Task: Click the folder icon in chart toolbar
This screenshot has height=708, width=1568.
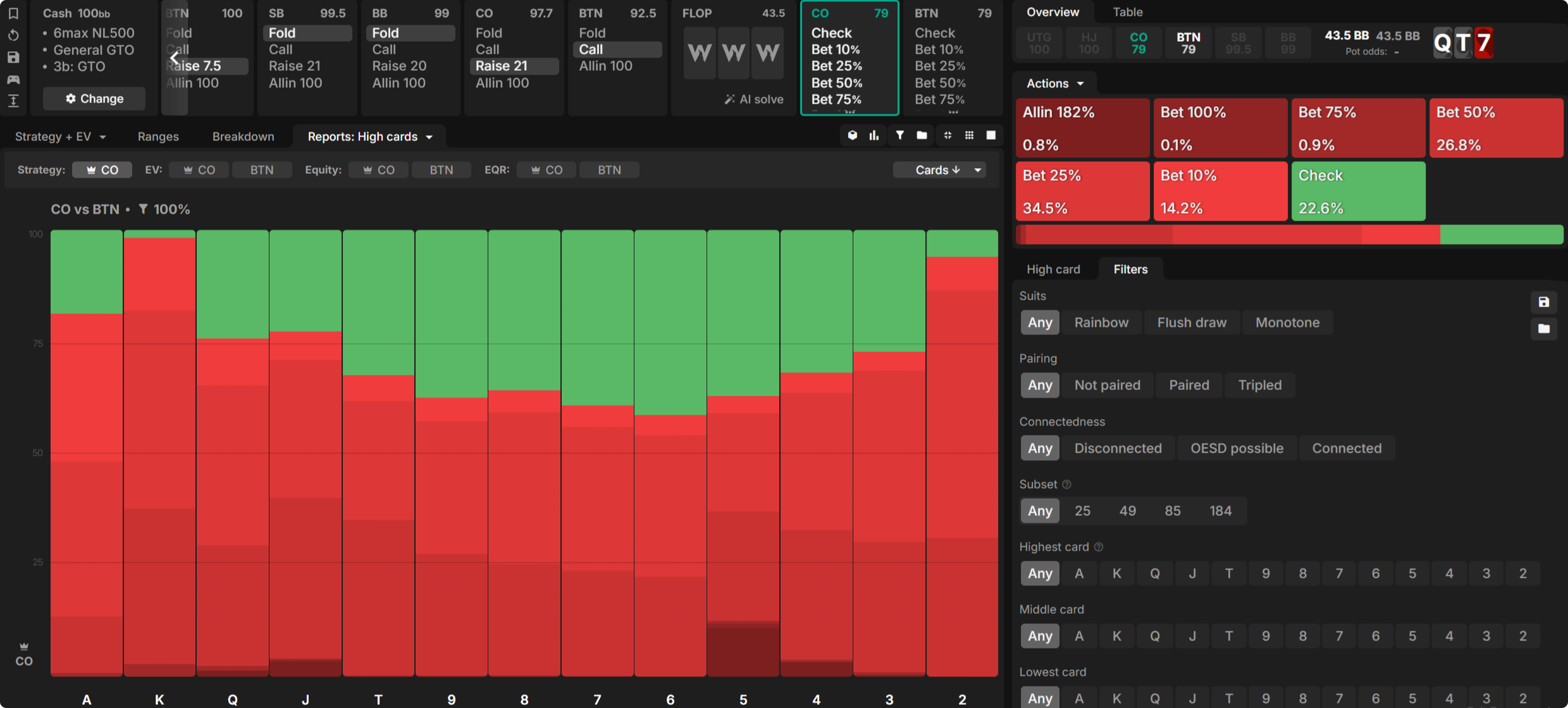Action: 922,135
